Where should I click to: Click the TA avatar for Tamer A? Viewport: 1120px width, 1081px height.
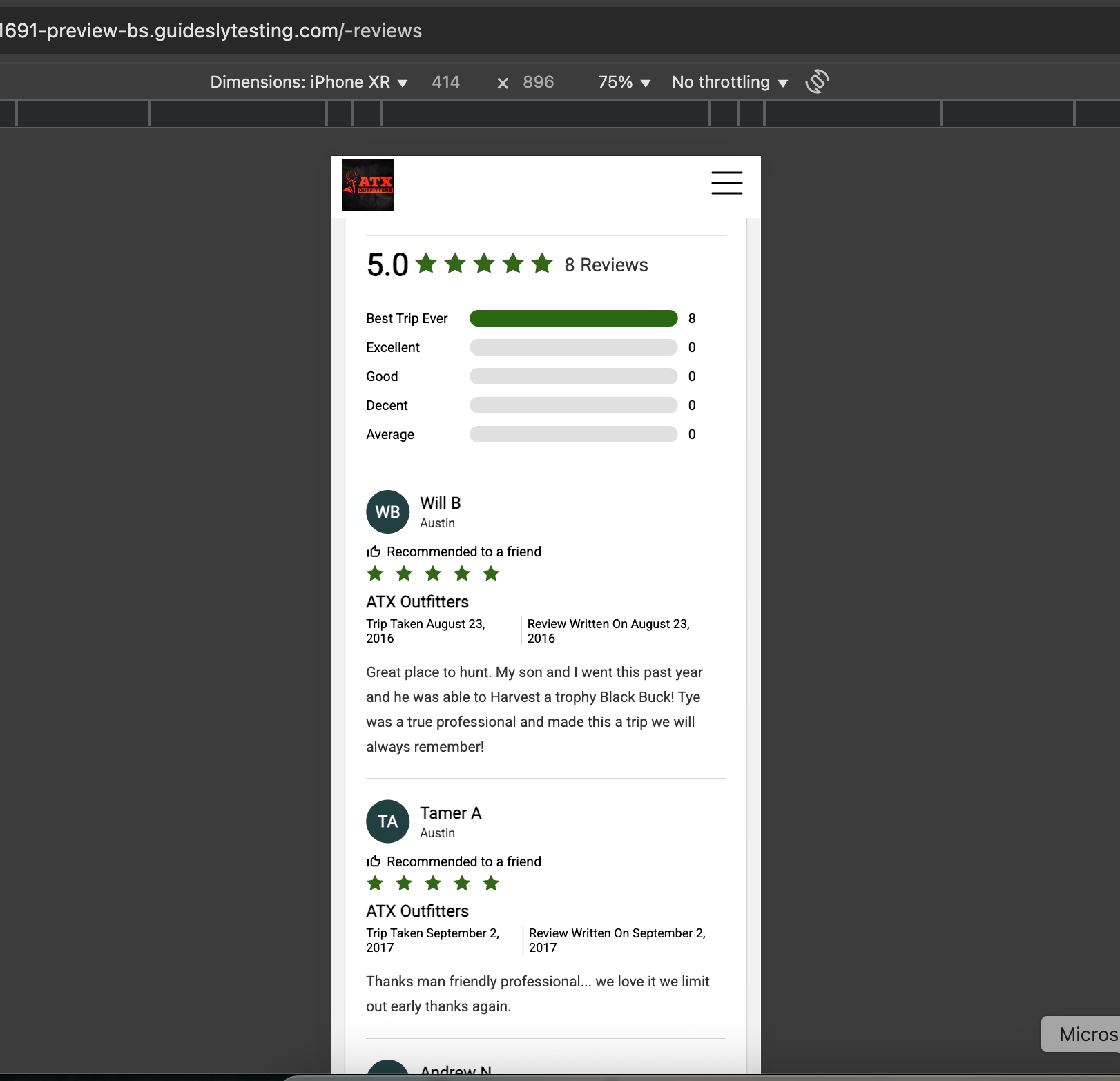coord(387,821)
